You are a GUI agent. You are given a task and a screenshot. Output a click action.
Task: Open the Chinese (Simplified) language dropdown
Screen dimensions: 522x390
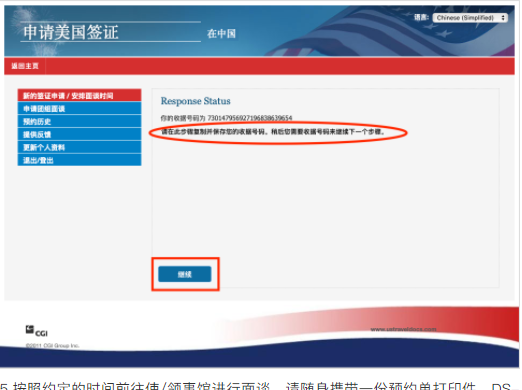point(470,18)
